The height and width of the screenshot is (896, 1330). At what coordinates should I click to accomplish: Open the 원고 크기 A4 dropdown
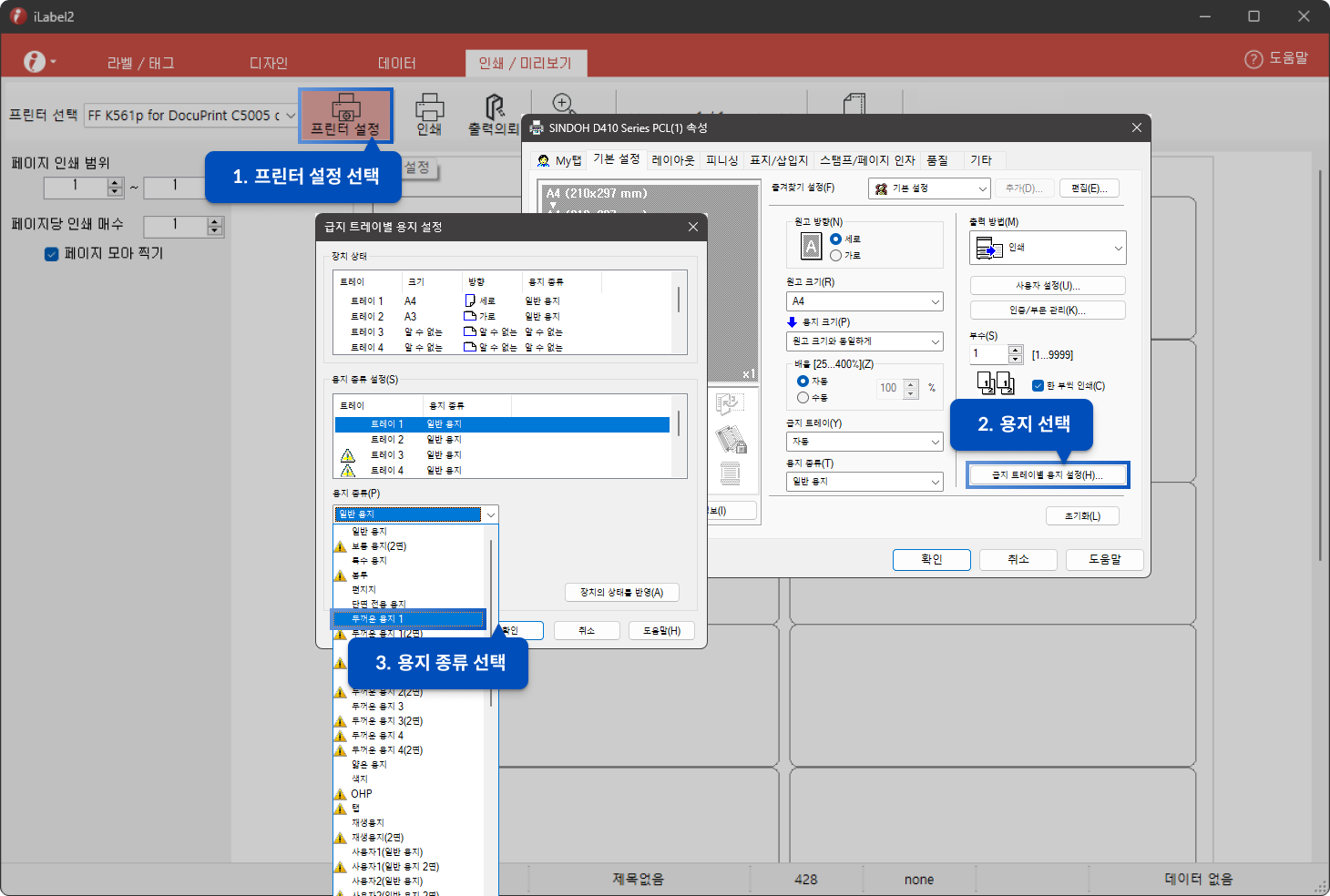click(x=864, y=301)
